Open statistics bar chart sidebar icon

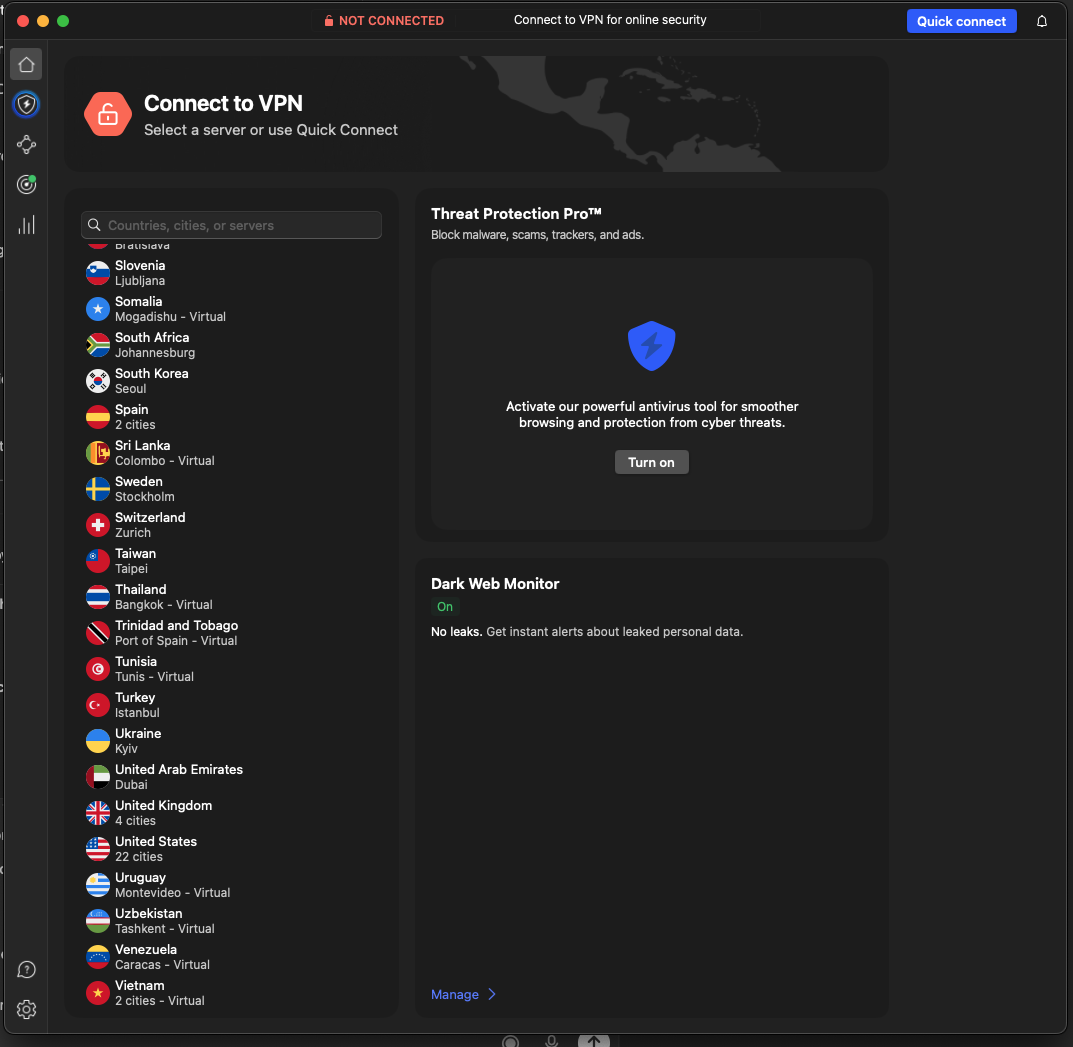[27, 225]
